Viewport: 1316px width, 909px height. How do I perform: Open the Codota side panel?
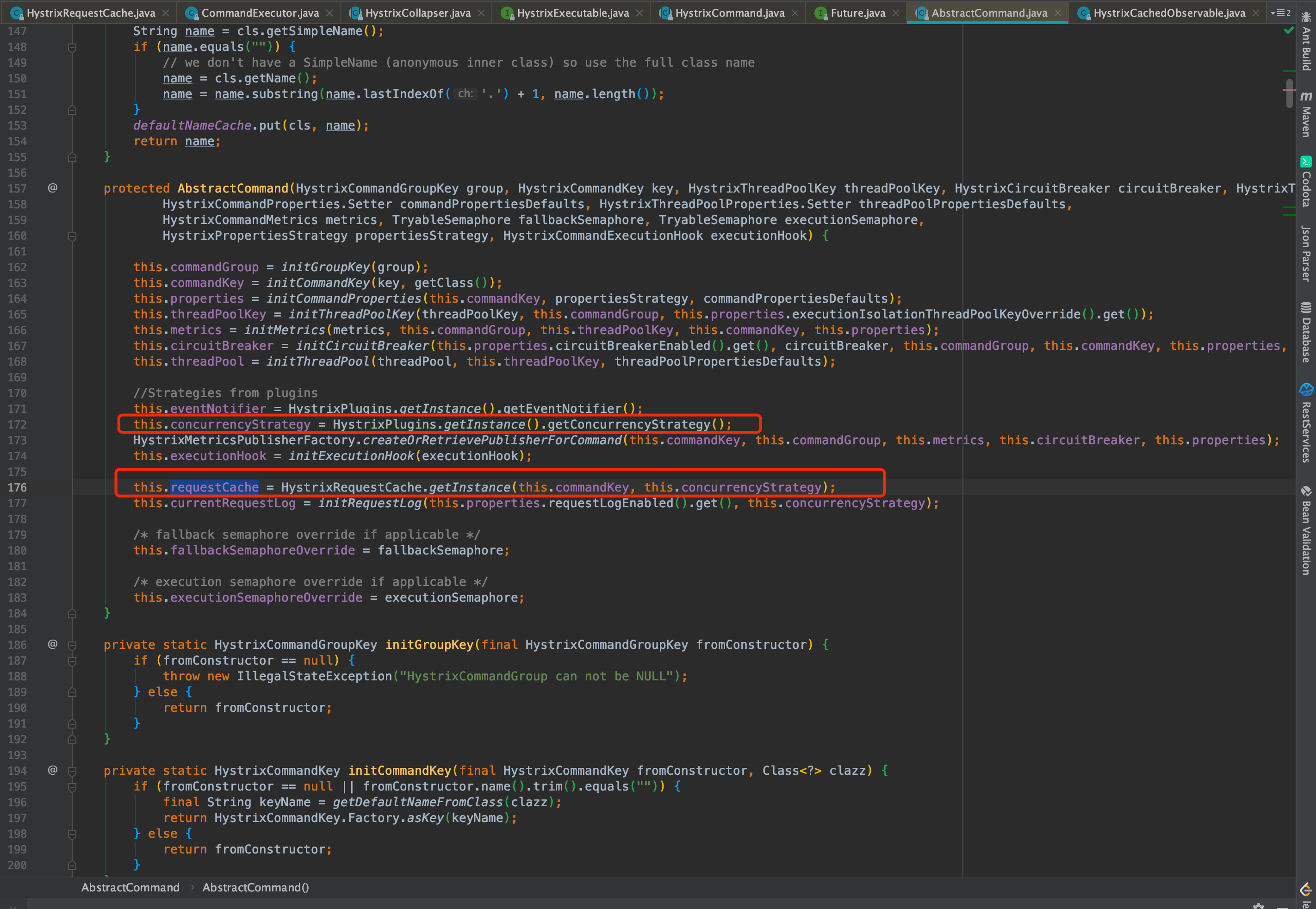1306,182
